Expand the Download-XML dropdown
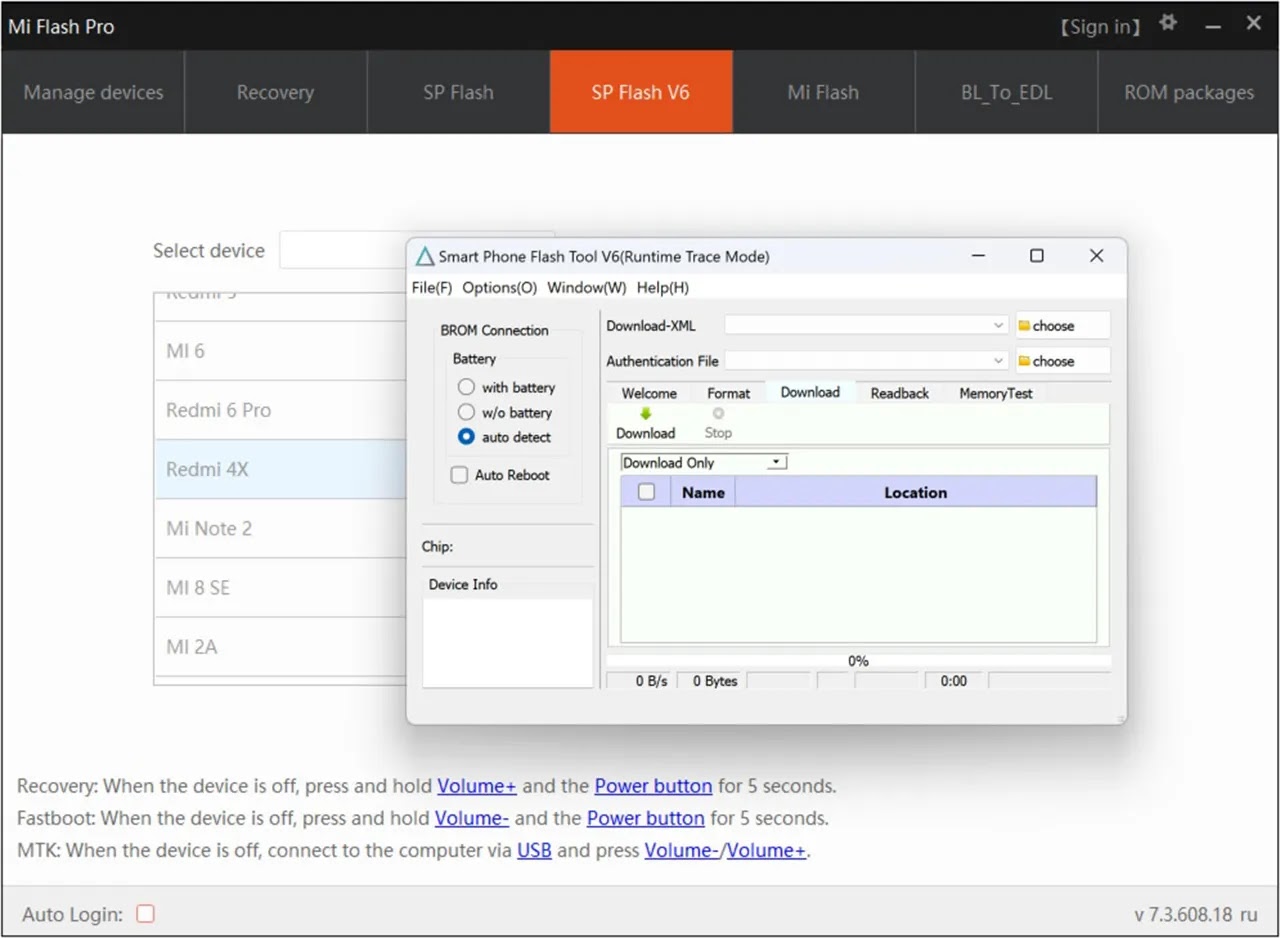 coord(998,325)
